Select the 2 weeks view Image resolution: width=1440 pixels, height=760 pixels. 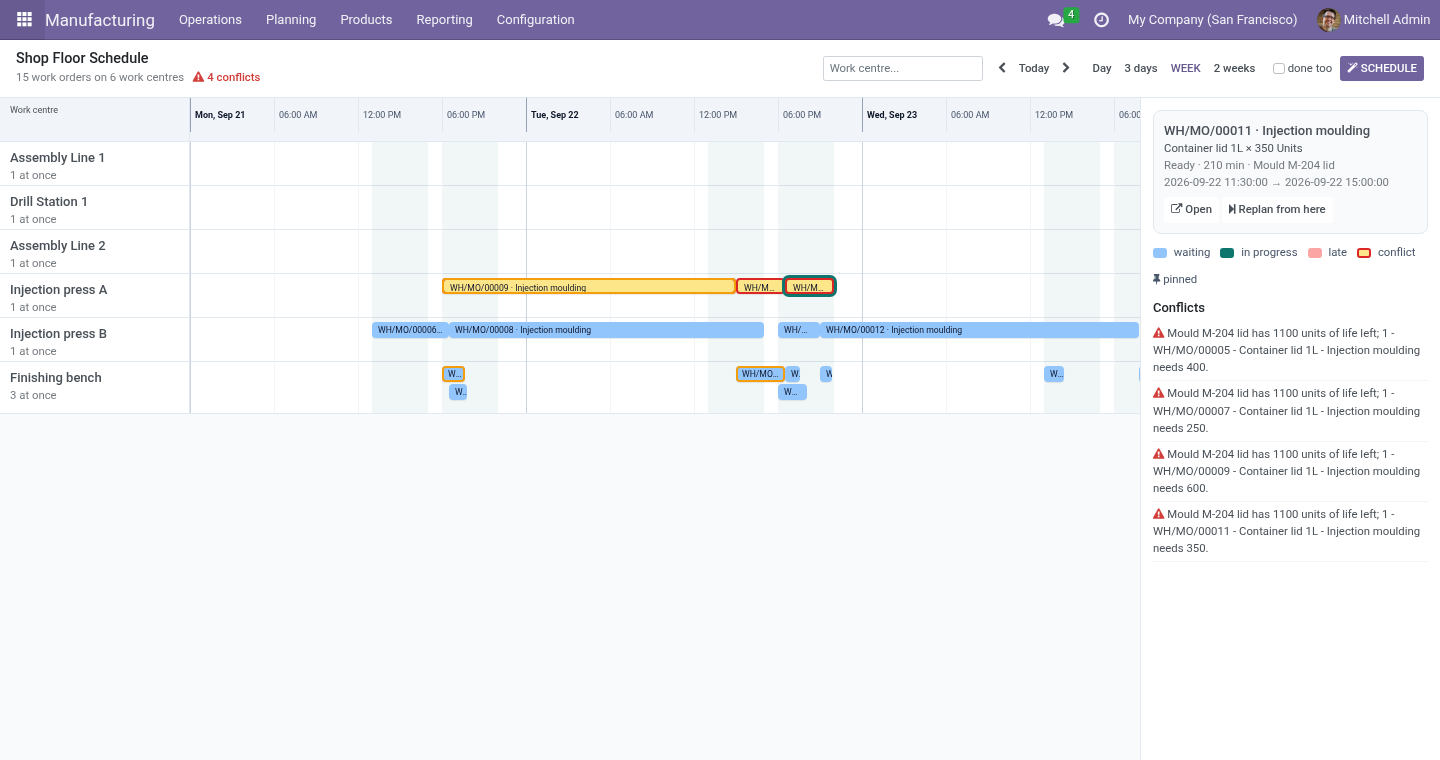click(1235, 68)
